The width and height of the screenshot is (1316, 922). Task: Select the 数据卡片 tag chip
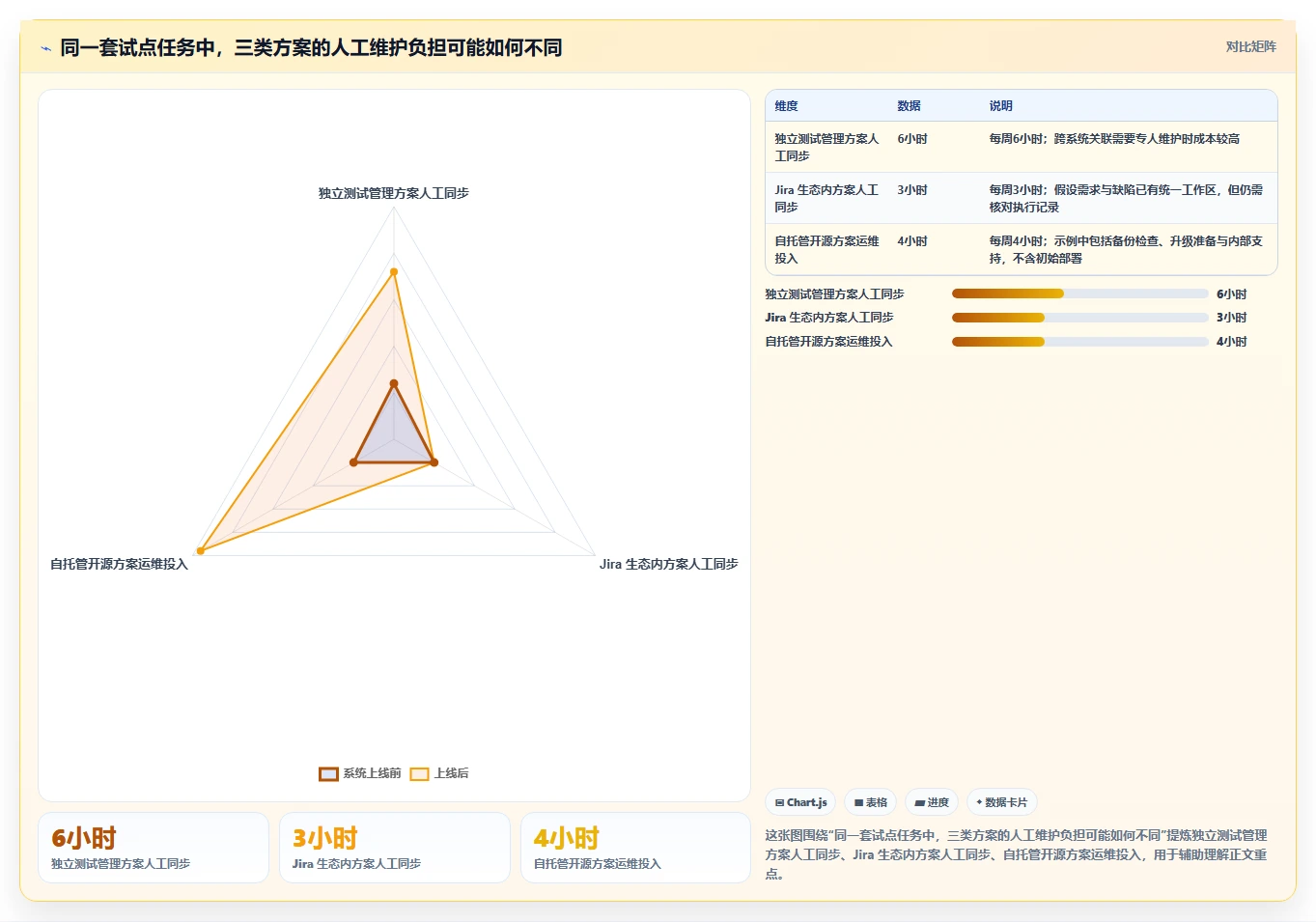(1002, 802)
